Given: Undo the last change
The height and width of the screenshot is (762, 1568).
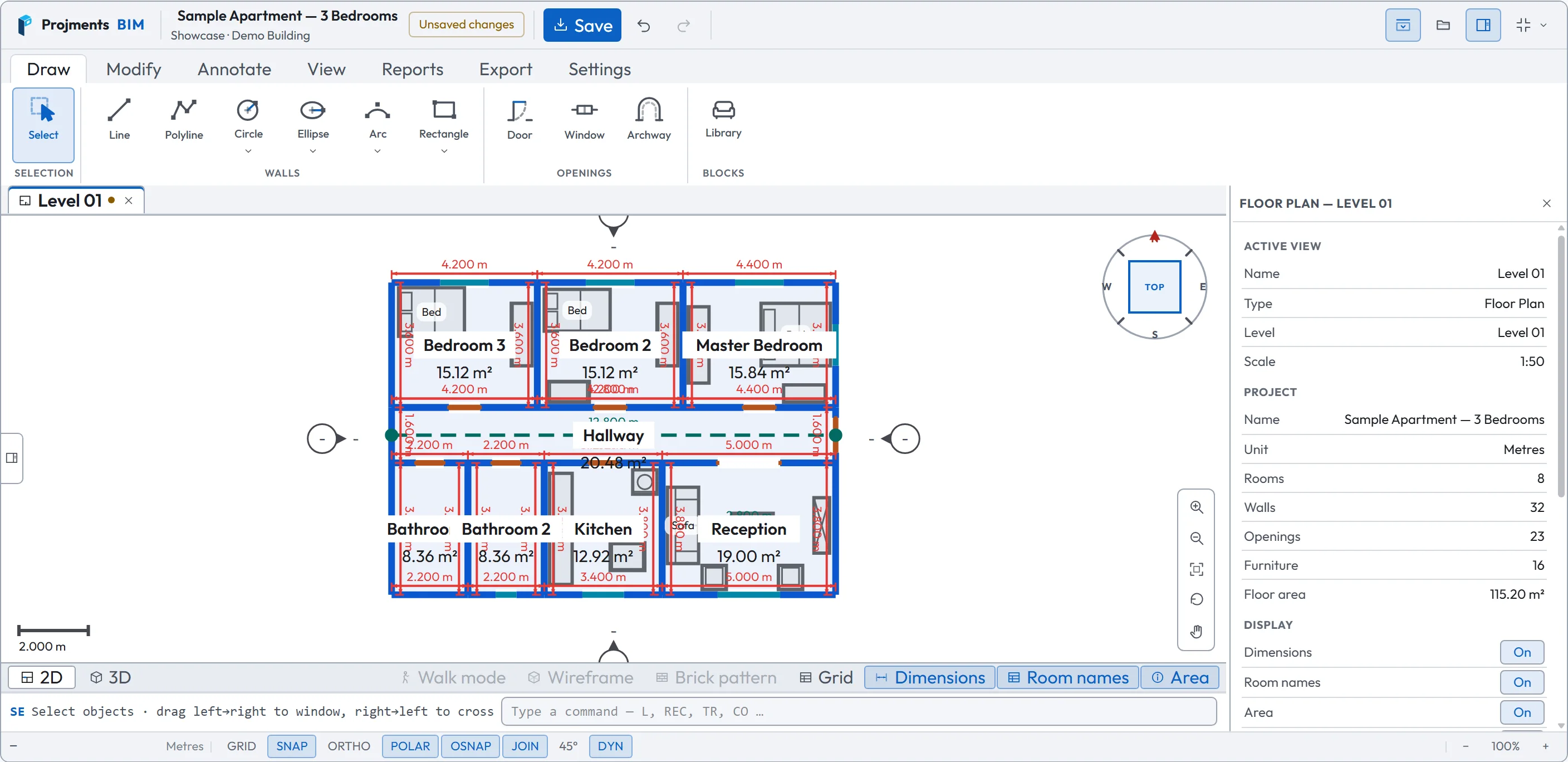Looking at the screenshot, I should tap(643, 26).
